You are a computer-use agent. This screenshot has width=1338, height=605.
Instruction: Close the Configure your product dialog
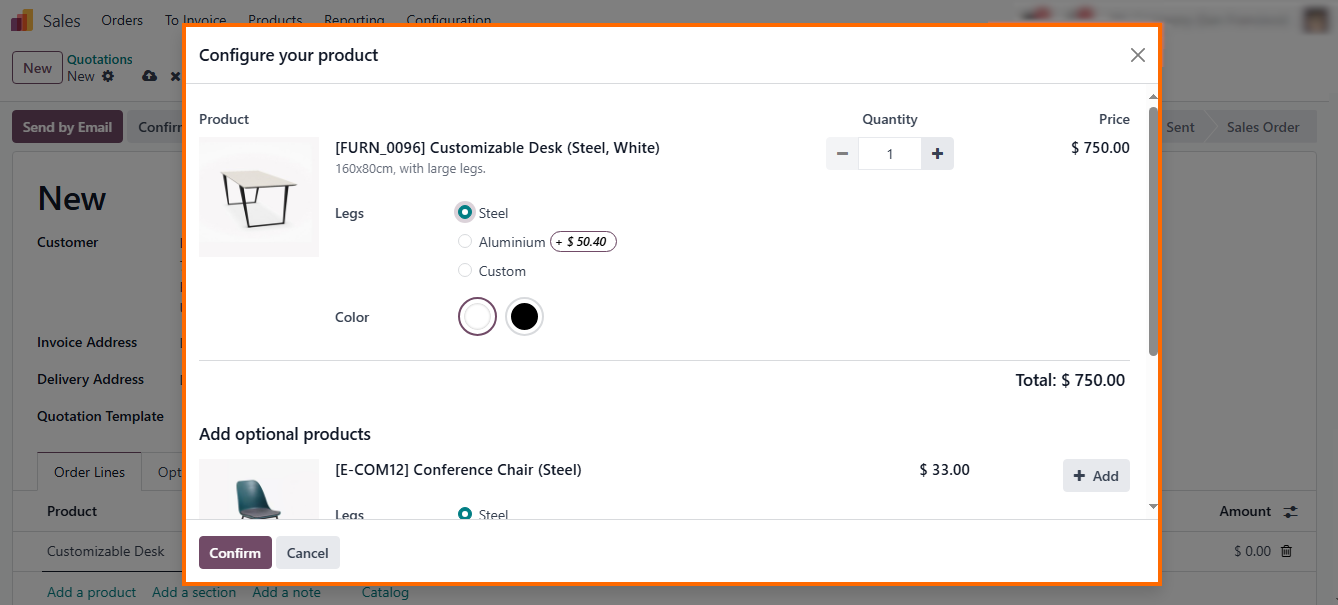point(1137,55)
